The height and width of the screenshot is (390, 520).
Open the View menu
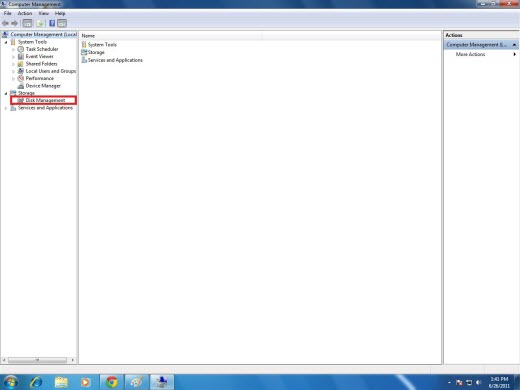coord(44,13)
